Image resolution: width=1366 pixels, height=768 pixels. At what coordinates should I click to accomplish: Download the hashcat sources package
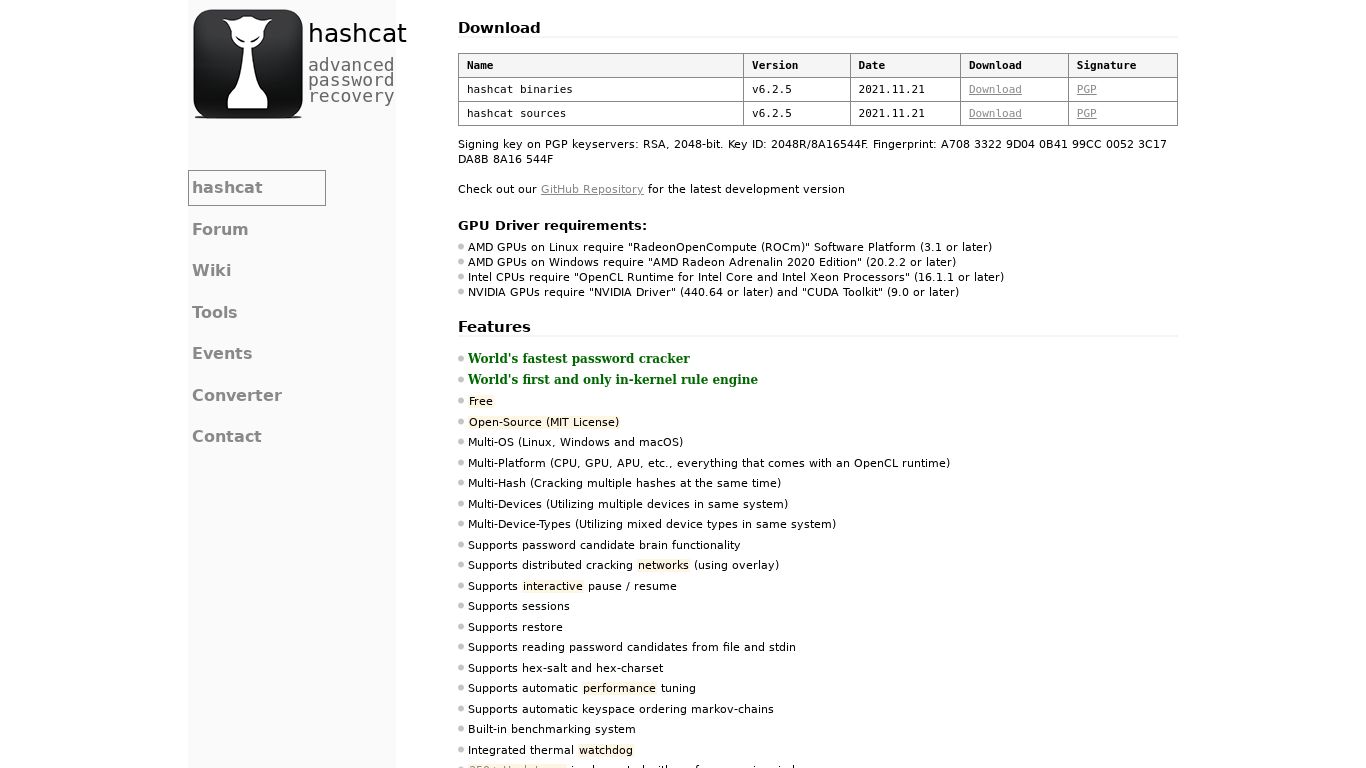pos(994,113)
